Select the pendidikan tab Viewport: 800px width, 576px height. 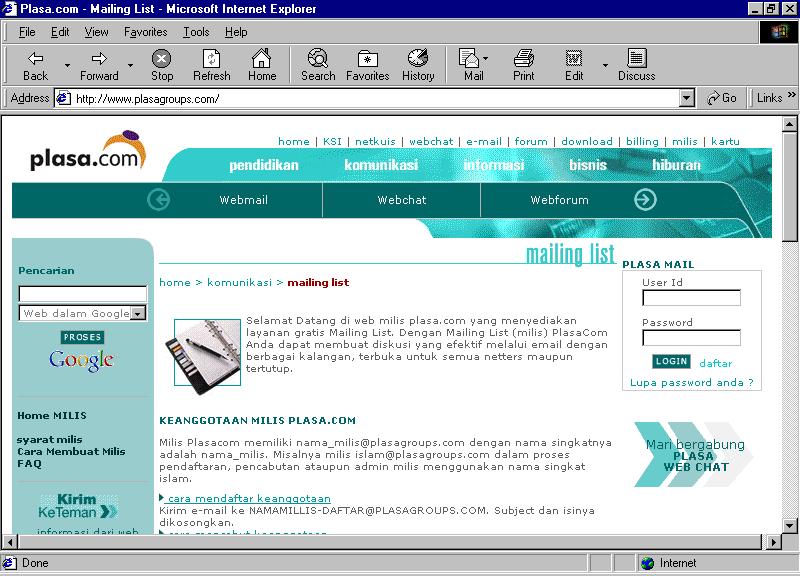tap(264, 165)
